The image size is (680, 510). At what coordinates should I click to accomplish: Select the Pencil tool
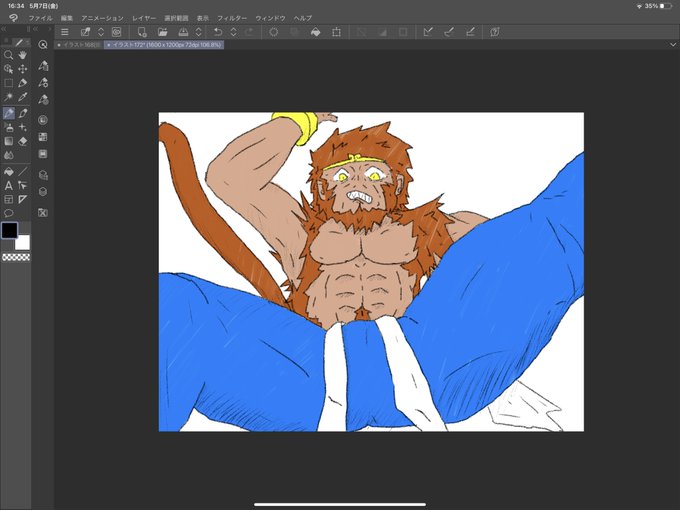tap(23, 113)
